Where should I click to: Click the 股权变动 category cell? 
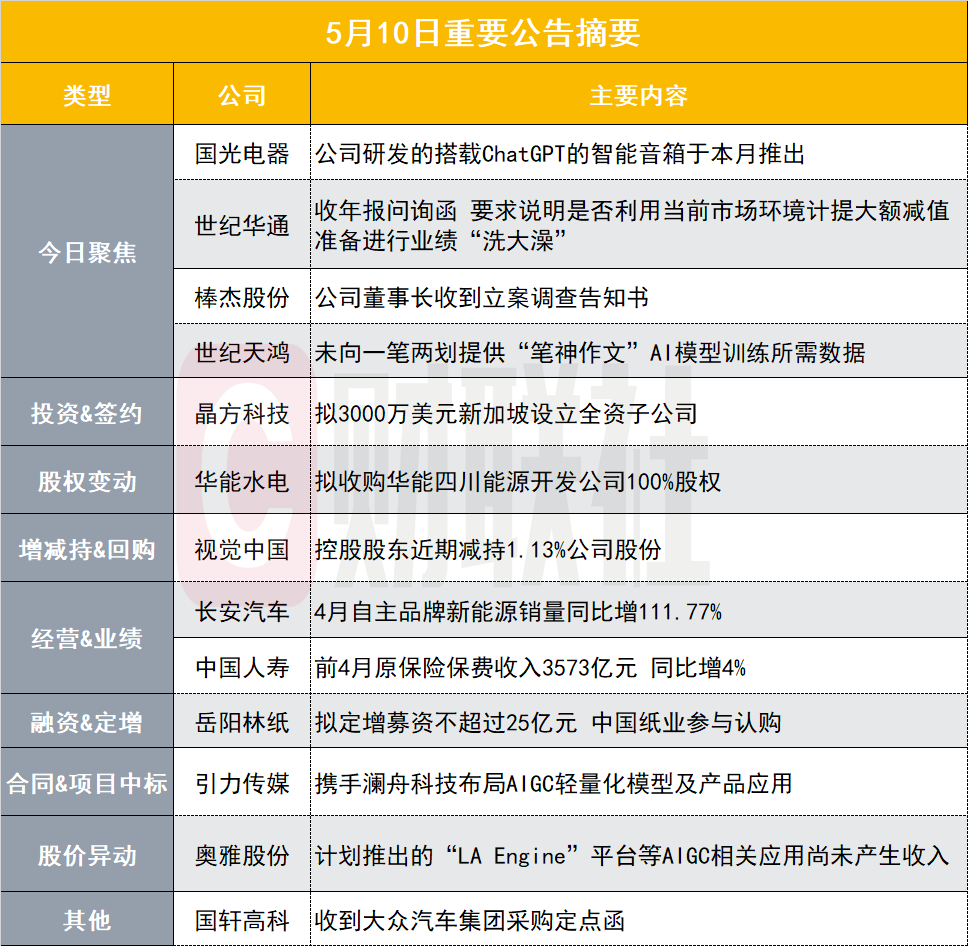(x=87, y=480)
